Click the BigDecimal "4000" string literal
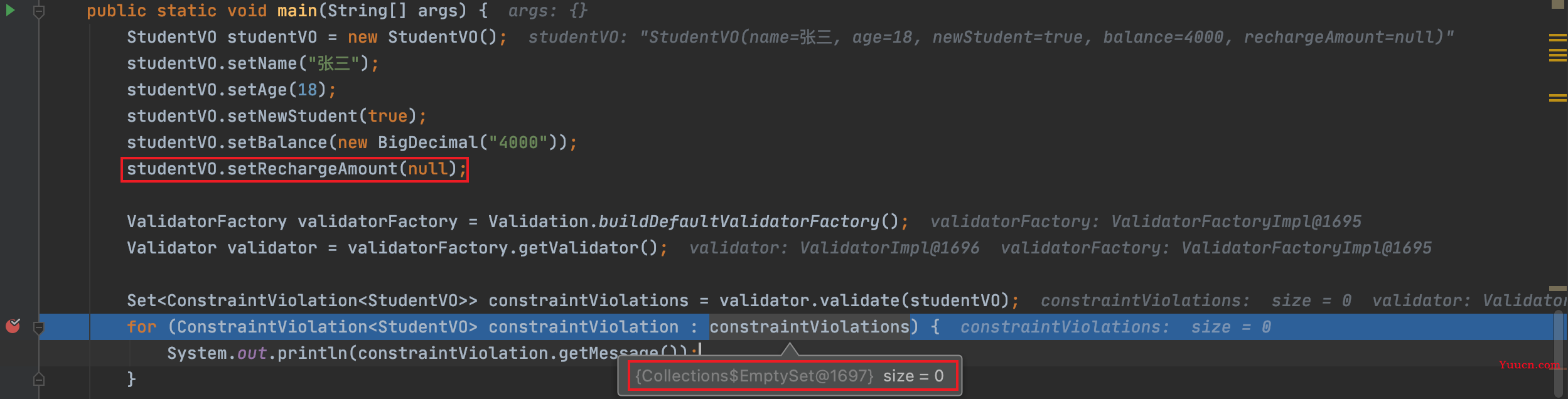 pos(518,142)
